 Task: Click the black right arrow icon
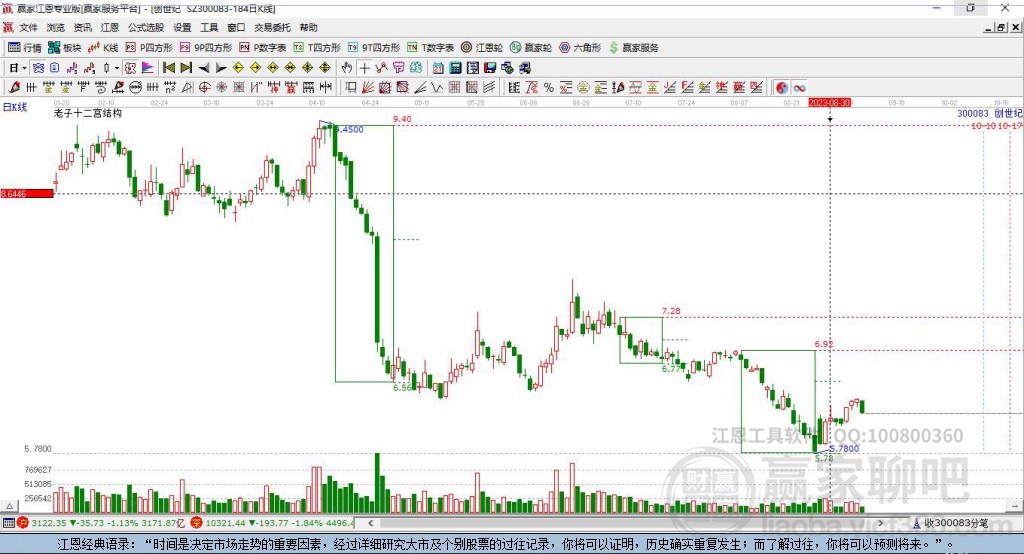(x=221, y=68)
